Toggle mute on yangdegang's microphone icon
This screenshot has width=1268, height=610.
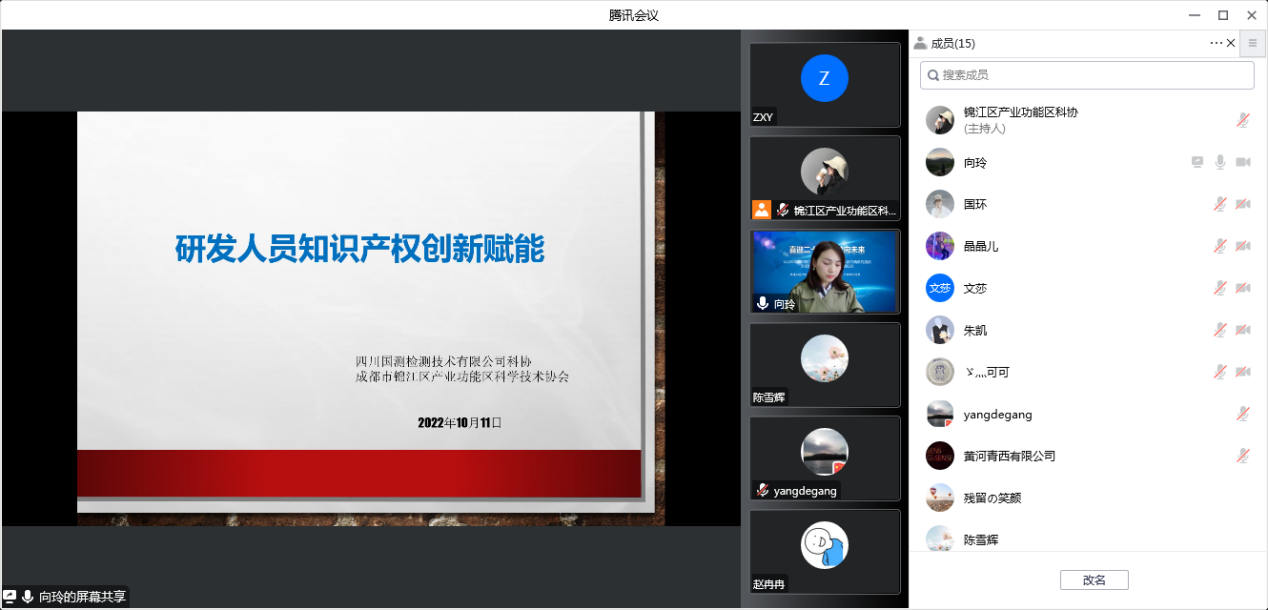coord(1242,413)
